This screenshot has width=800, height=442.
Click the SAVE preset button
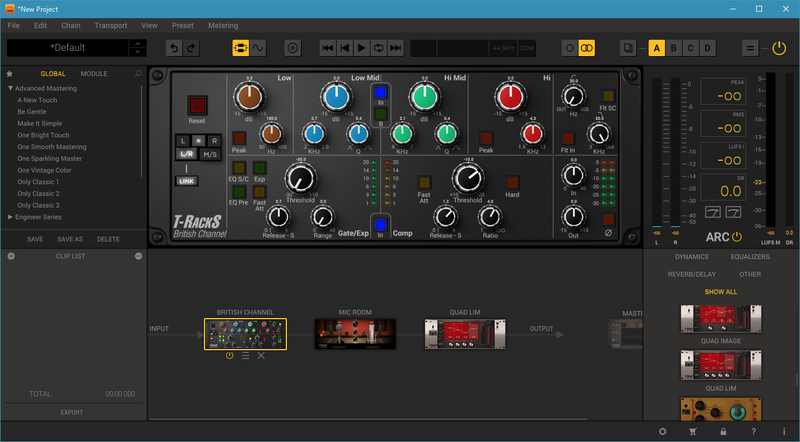tap(35, 239)
